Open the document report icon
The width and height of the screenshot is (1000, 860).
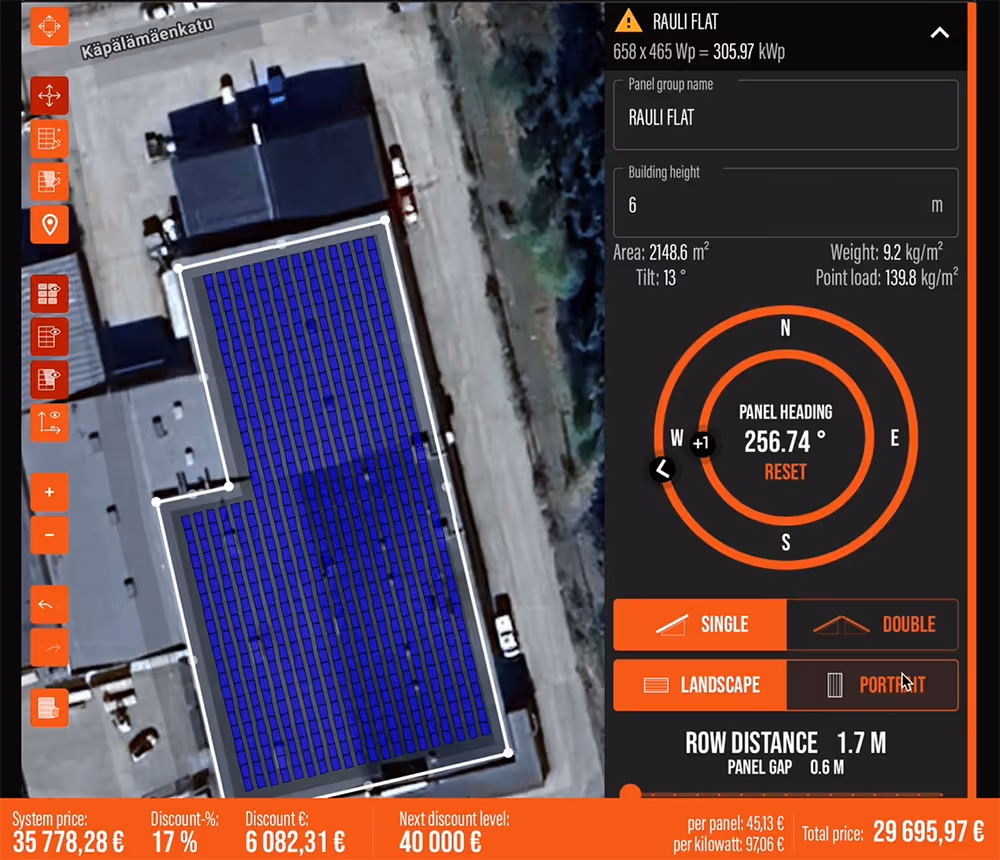coord(49,708)
